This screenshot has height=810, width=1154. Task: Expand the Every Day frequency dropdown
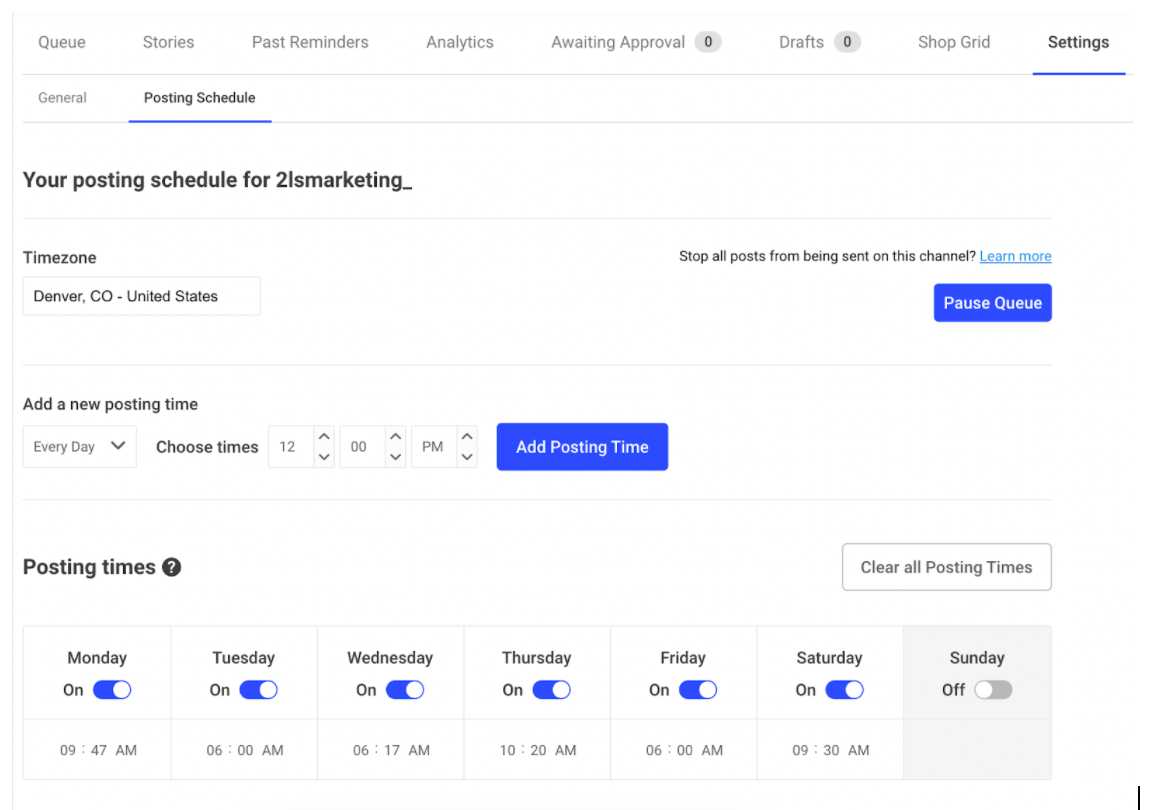(x=79, y=446)
